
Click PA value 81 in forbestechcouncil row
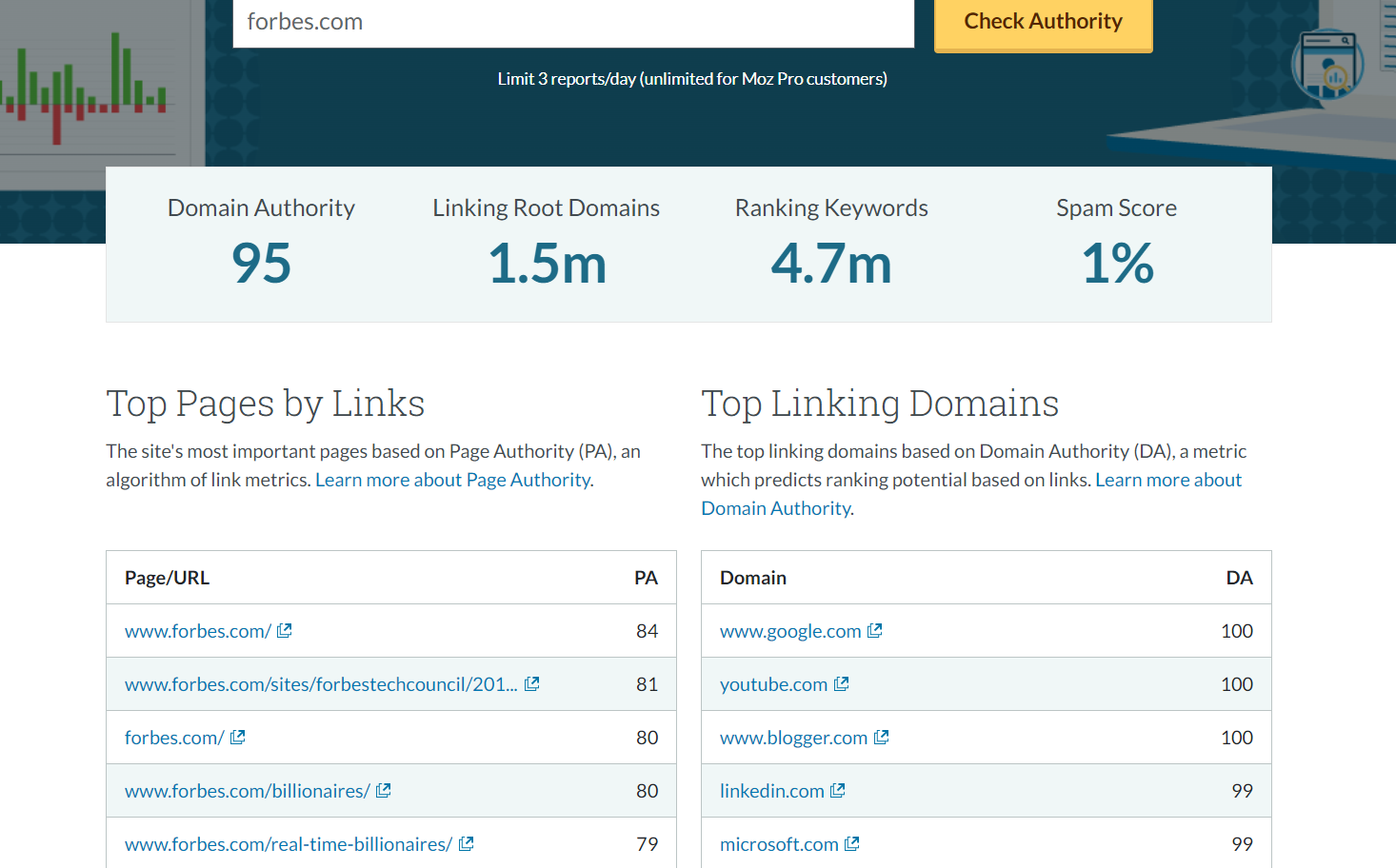pos(647,684)
